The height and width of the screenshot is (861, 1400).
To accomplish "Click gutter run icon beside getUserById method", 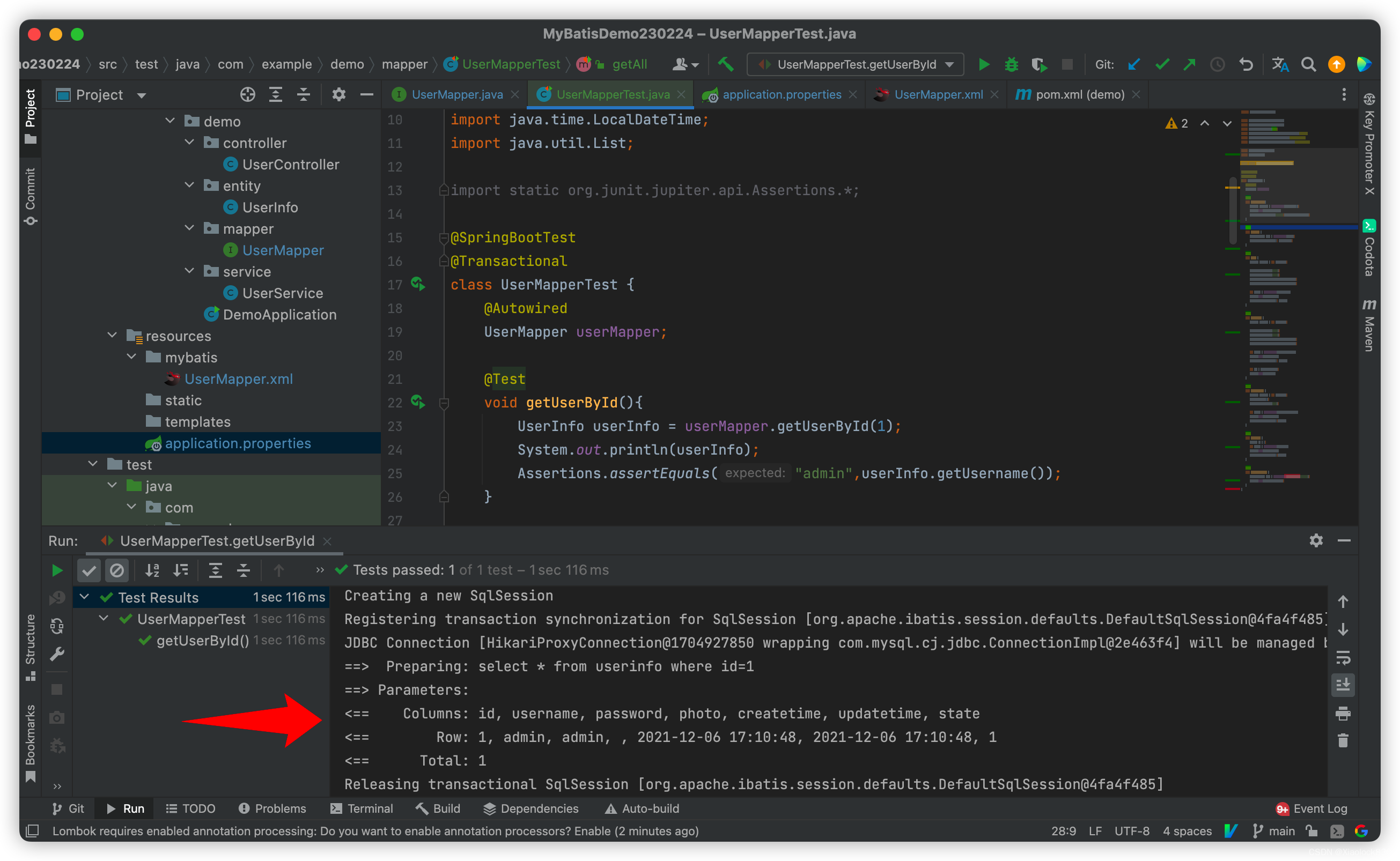I will [x=418, y=403].
